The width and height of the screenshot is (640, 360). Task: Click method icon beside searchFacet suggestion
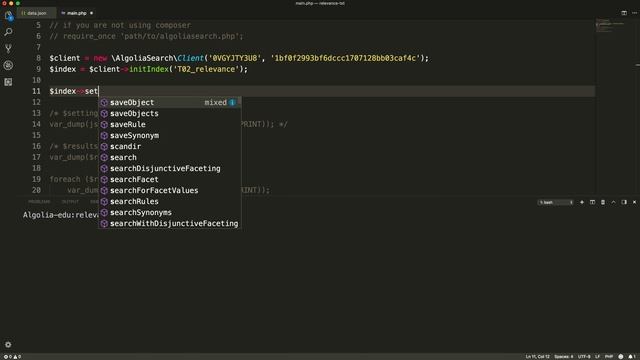104,180
